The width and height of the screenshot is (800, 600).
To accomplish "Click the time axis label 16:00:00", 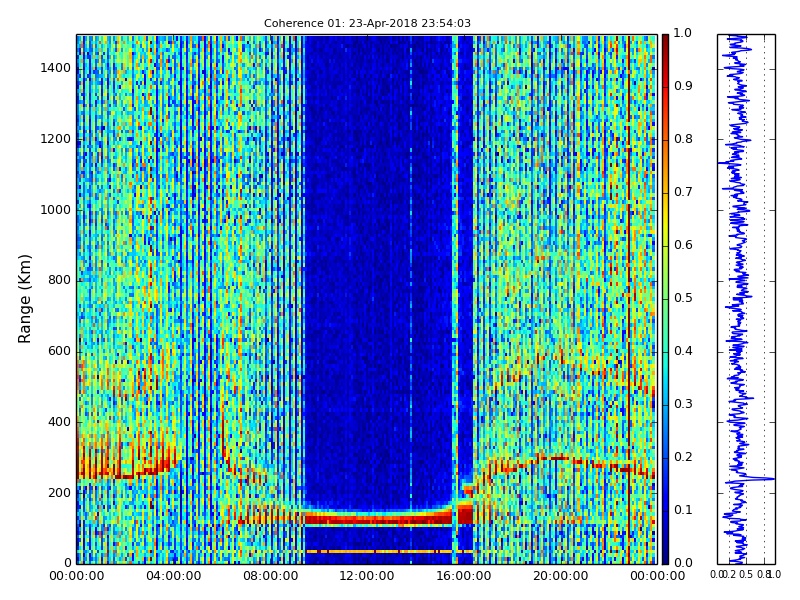I will click(x=464, y=577).
